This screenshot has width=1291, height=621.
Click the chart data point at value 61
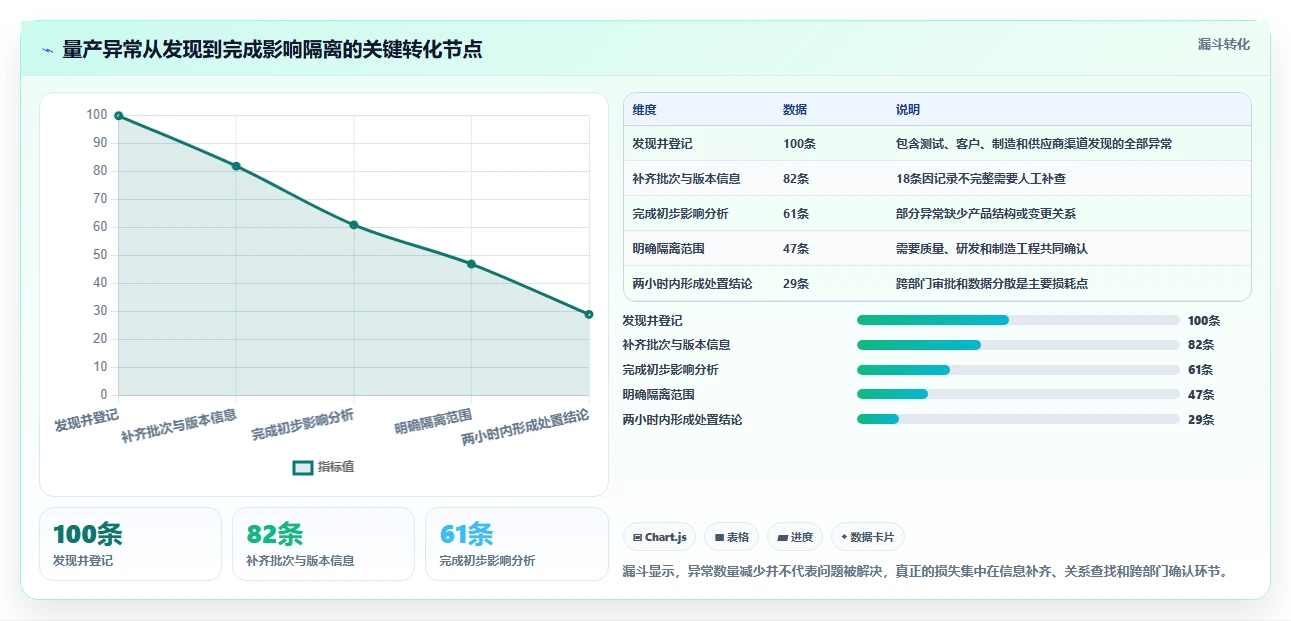click(x=354, y=225)
